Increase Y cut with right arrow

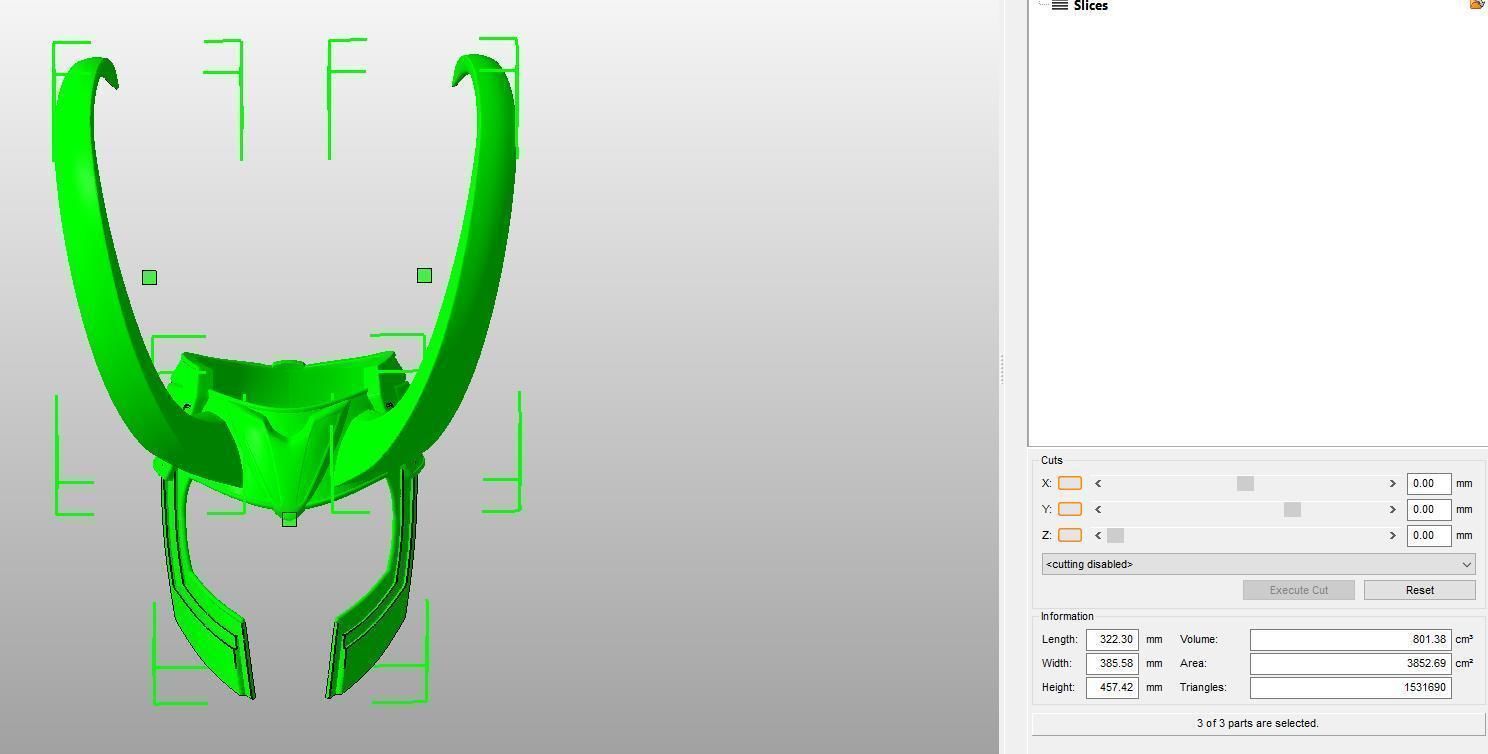click(x=1392, y=509)
